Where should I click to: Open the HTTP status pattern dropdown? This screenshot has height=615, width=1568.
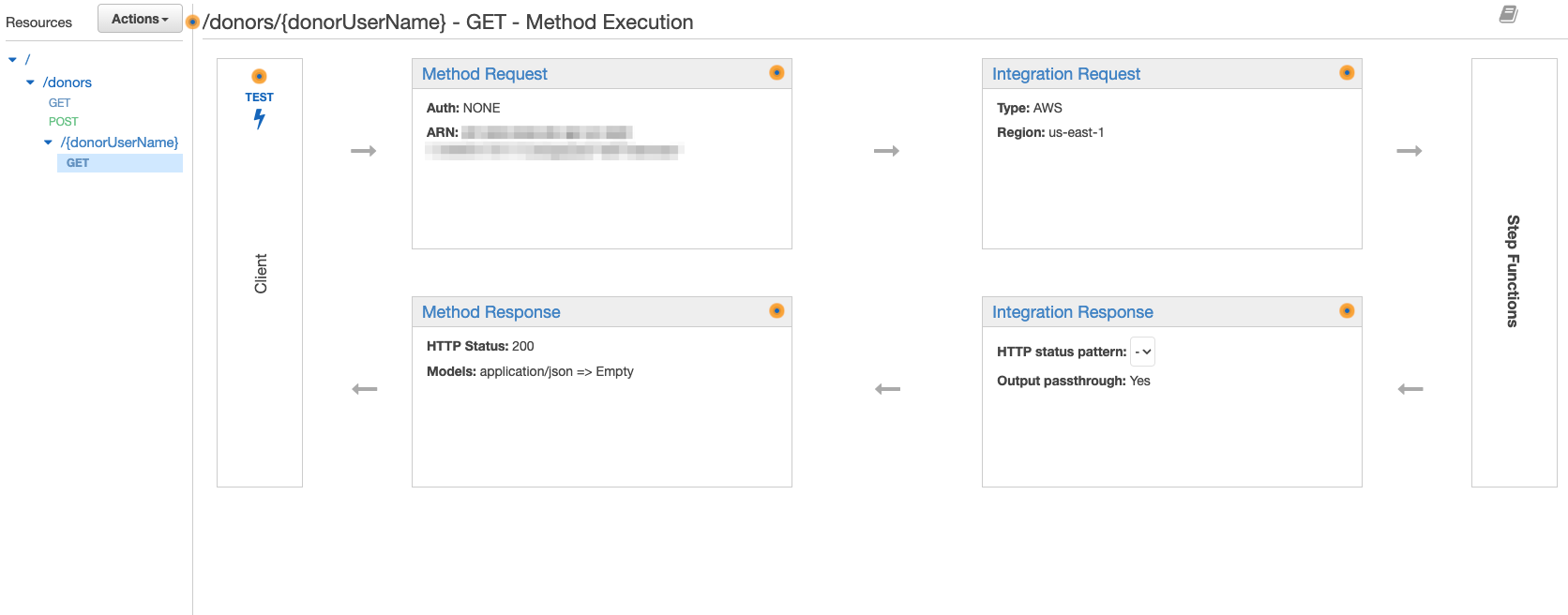point(1142,352)
